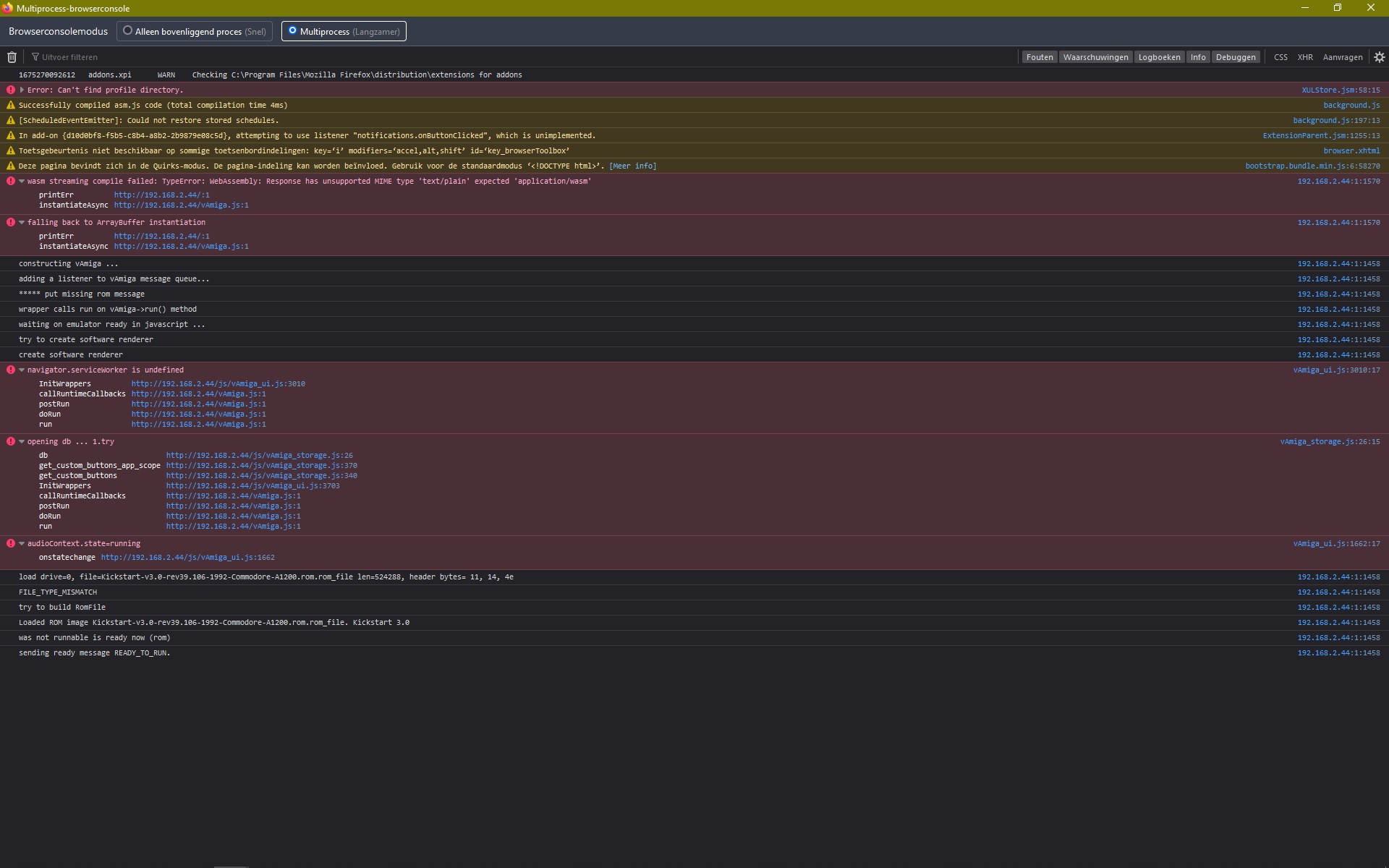Click error icon beside 'navigator.serviceWorker is undefined'
Image resolution: width=1389 pixels, height=868 pixels.
point(11,370)
